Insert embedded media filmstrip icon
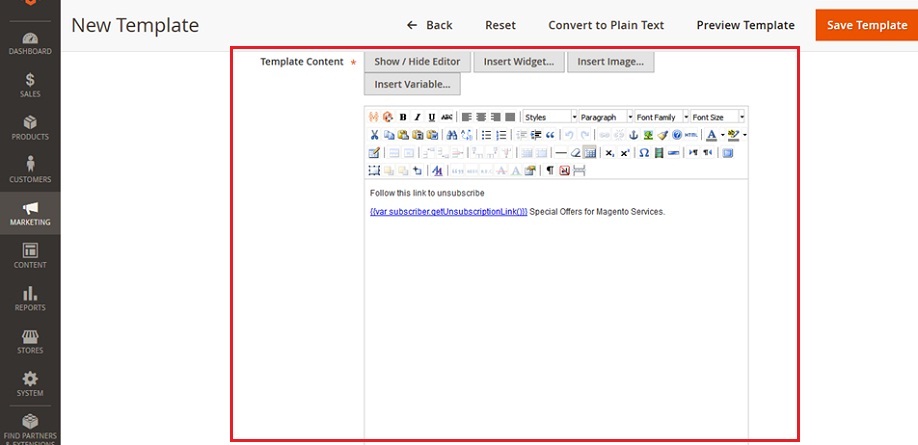 click(659, 152)
